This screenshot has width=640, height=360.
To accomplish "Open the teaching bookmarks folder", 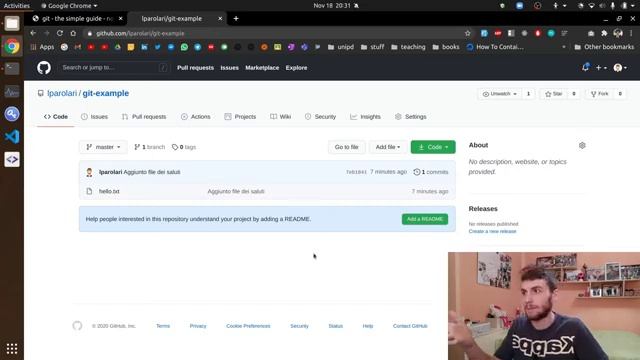I will (x=408, y=47).
